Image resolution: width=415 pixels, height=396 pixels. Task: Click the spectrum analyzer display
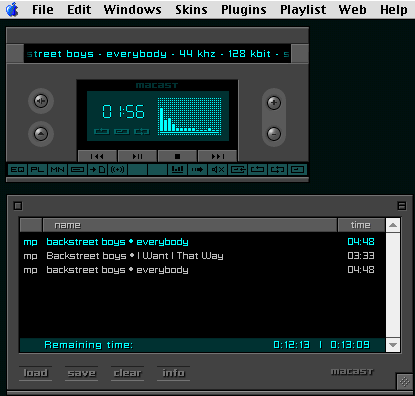(189, 116)
